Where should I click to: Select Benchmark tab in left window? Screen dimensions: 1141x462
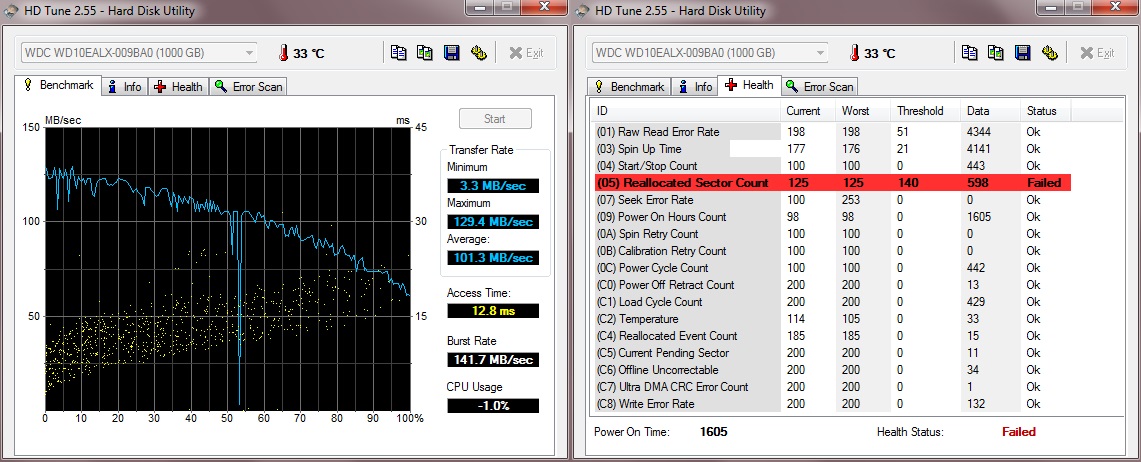57,85
